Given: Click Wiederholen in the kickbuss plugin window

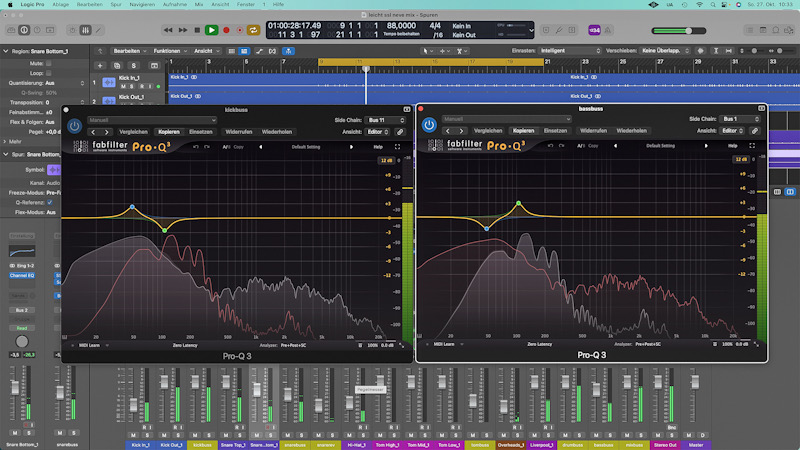Looking at the screenshot, I should coord(277,132).
